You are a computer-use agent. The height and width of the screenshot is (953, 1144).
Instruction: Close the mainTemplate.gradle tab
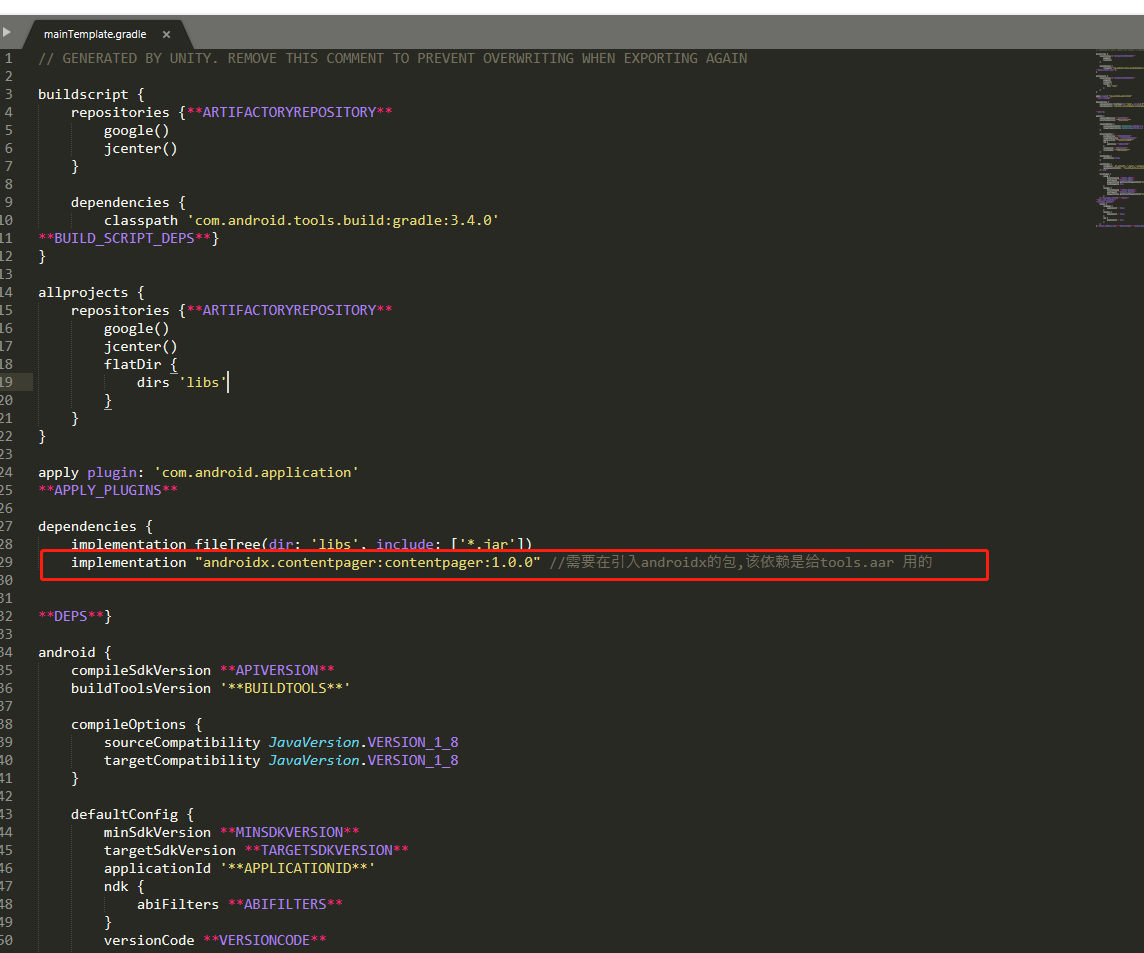pyautogui.click(x=166, y=34)
